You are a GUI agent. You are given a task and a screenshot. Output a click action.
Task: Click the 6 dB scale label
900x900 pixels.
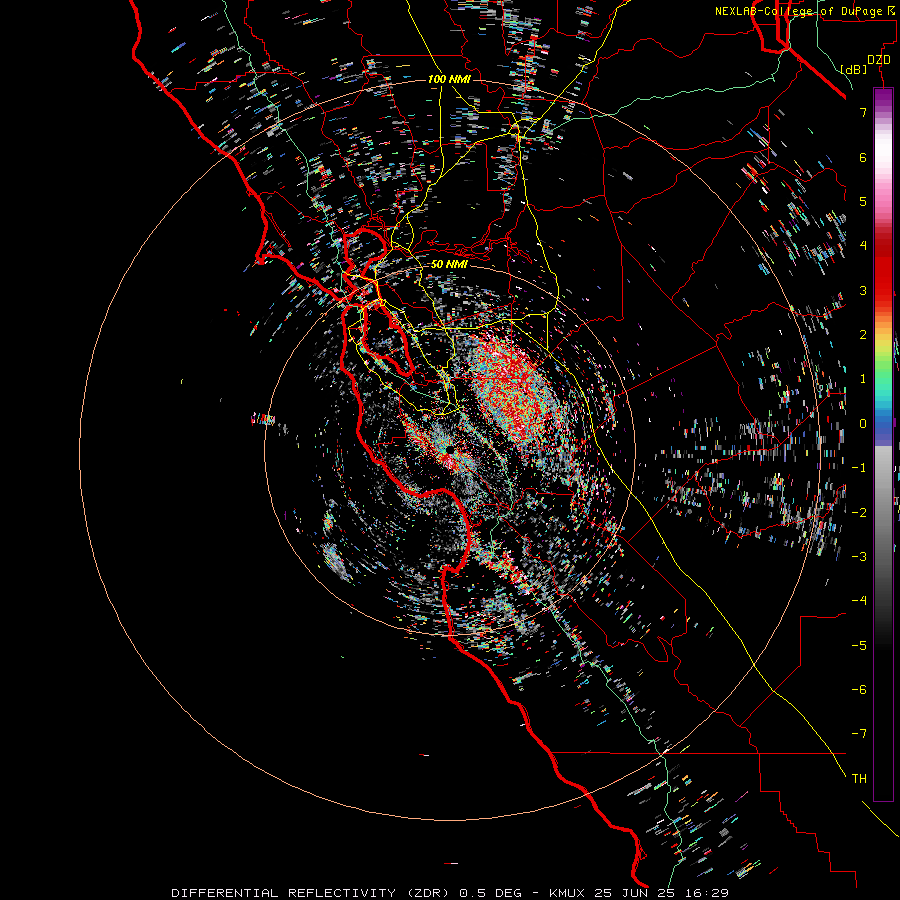click(x=863, y=157)
